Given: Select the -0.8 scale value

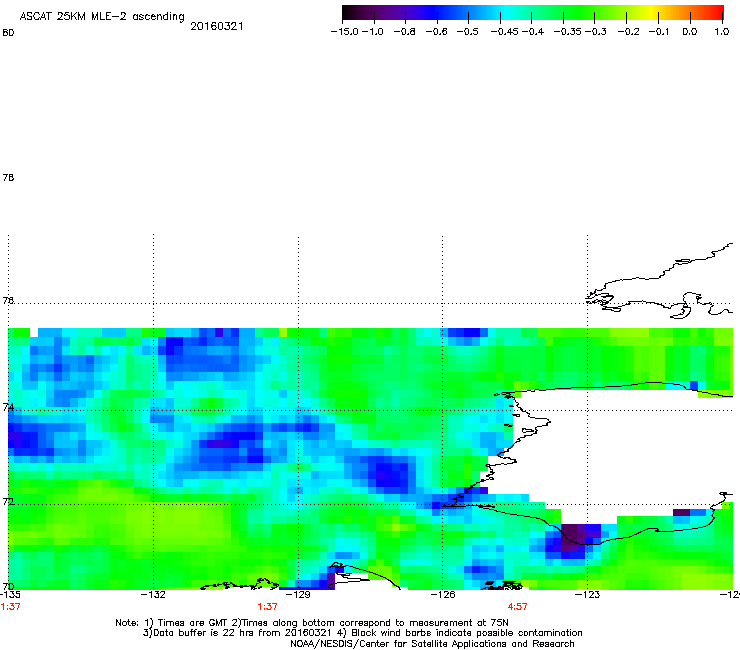Looking at the screenshot, I should click(404, 32).
